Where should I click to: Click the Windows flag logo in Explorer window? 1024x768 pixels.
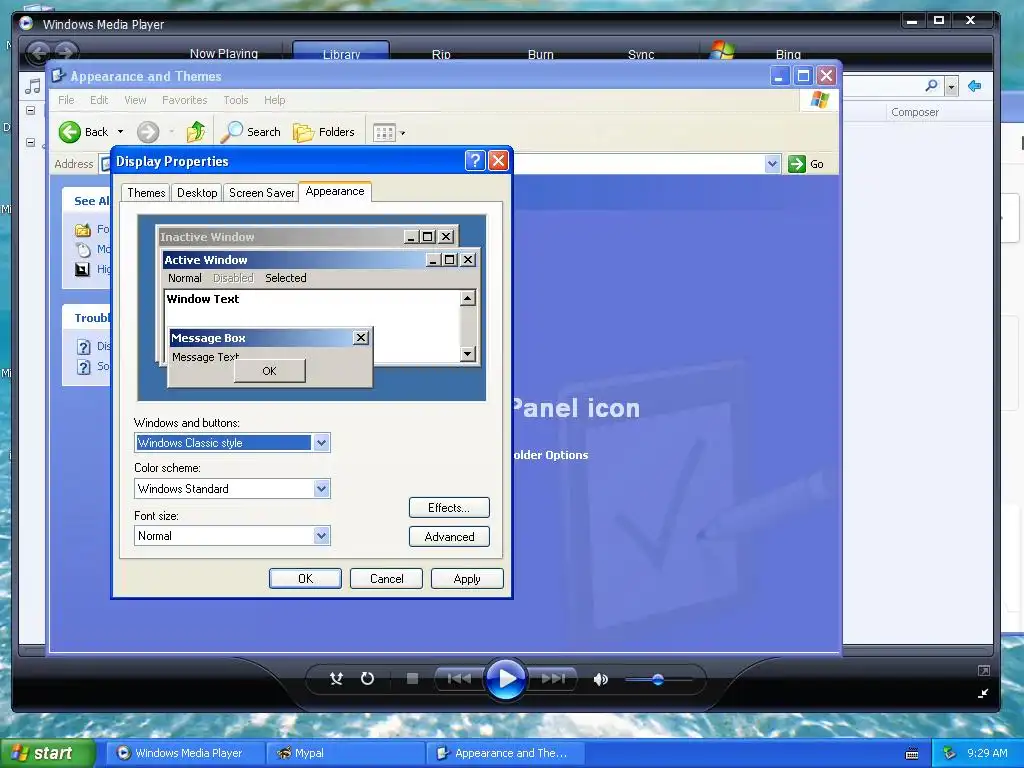819,100
